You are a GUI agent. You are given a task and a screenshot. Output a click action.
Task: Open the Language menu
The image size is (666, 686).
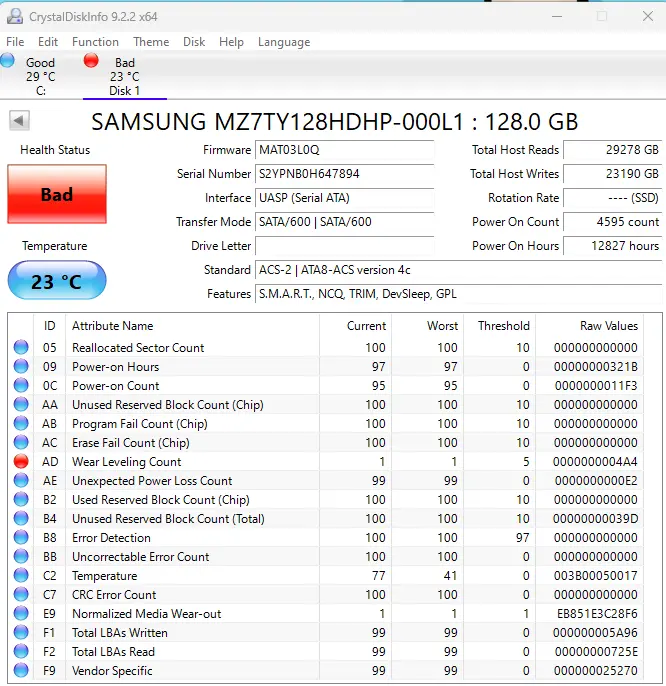point(284,42)
